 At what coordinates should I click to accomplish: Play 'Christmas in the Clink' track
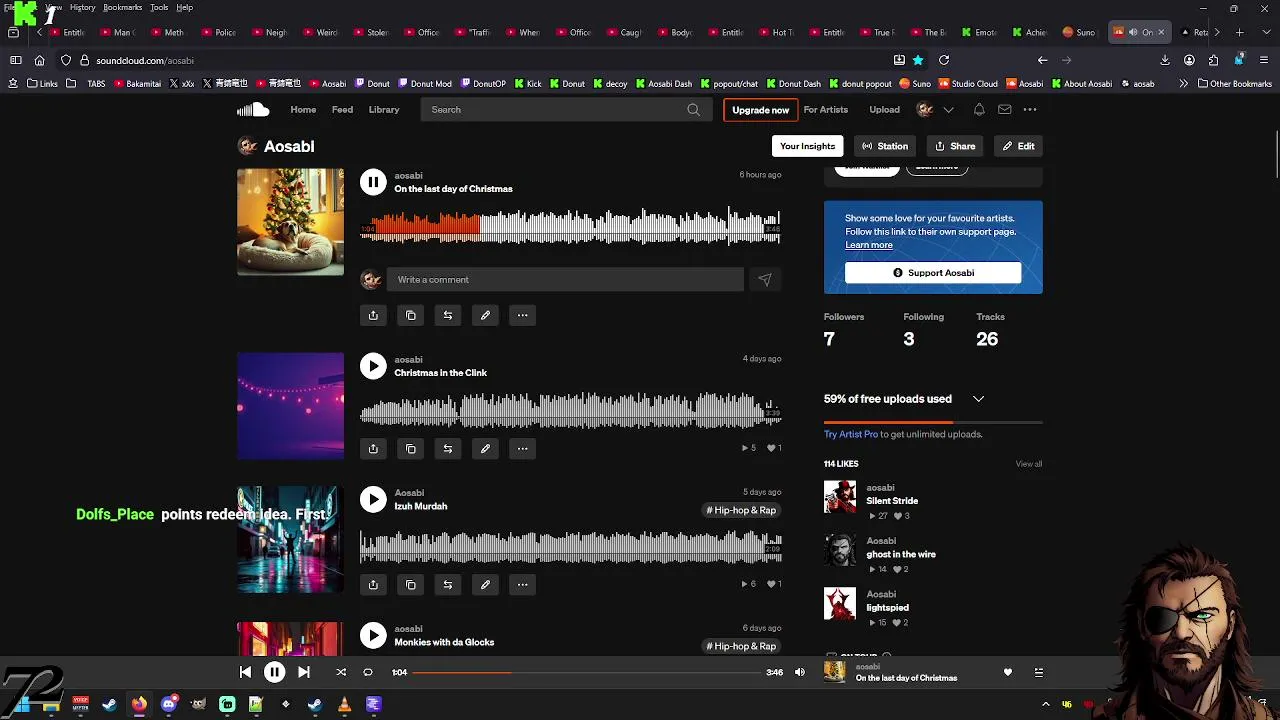pyautogui.click(x=373, y=366)
